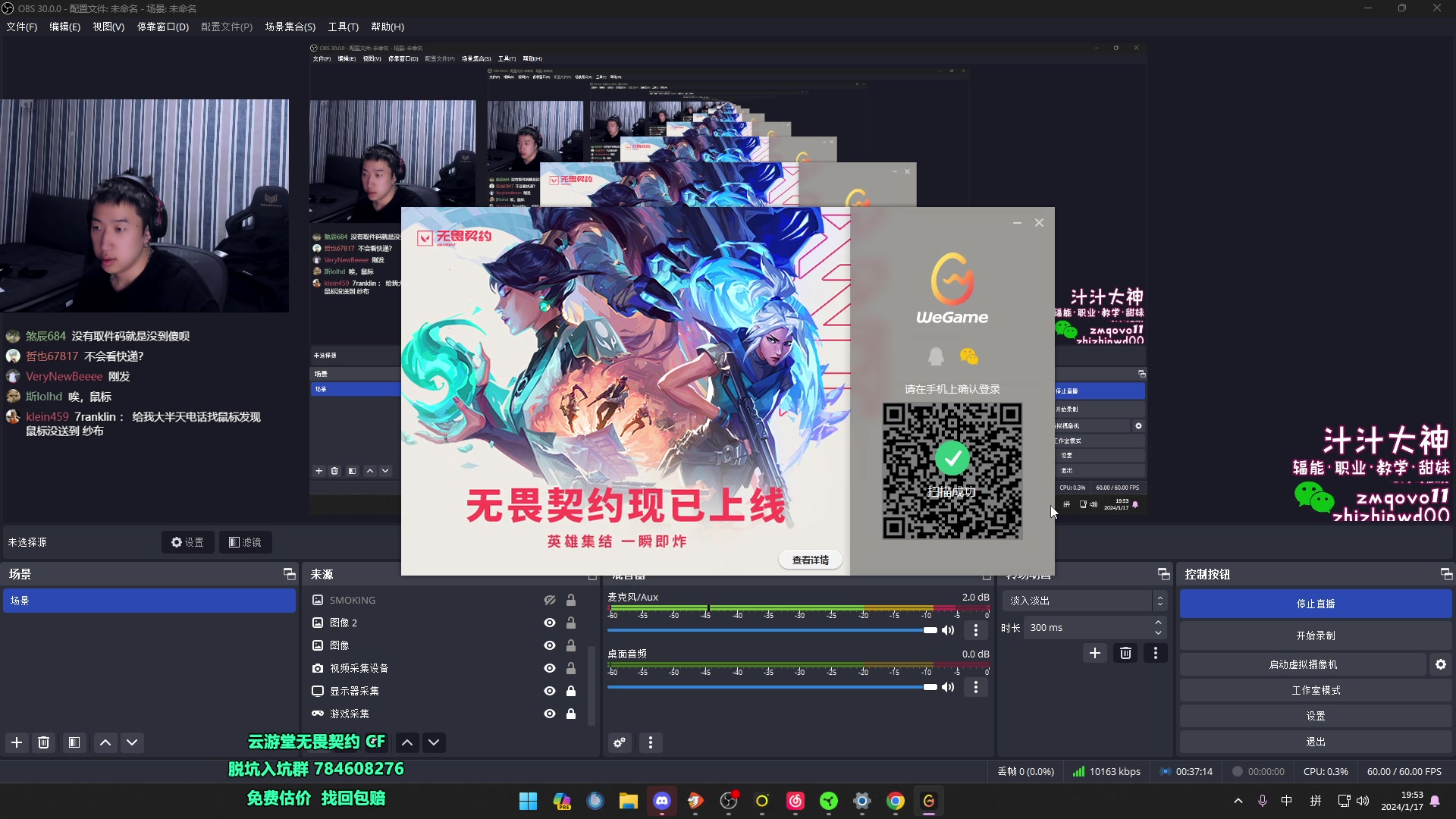Open 设置 in controls panel
Screen dimensions: 1456x819
1316,716
